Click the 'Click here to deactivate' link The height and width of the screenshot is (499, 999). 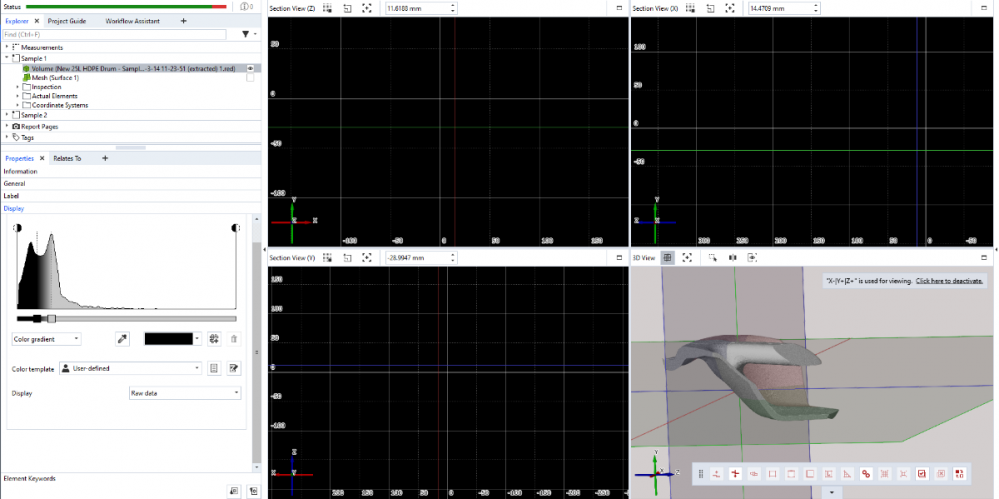949,280
